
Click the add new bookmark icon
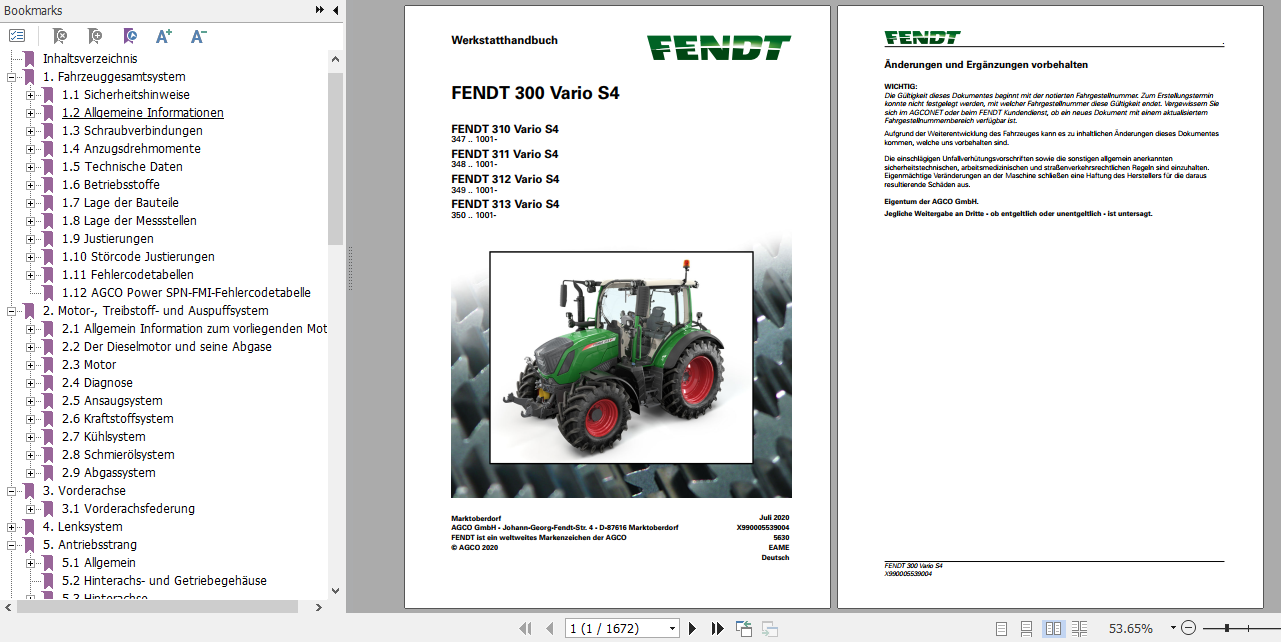(x=94, y=36)
